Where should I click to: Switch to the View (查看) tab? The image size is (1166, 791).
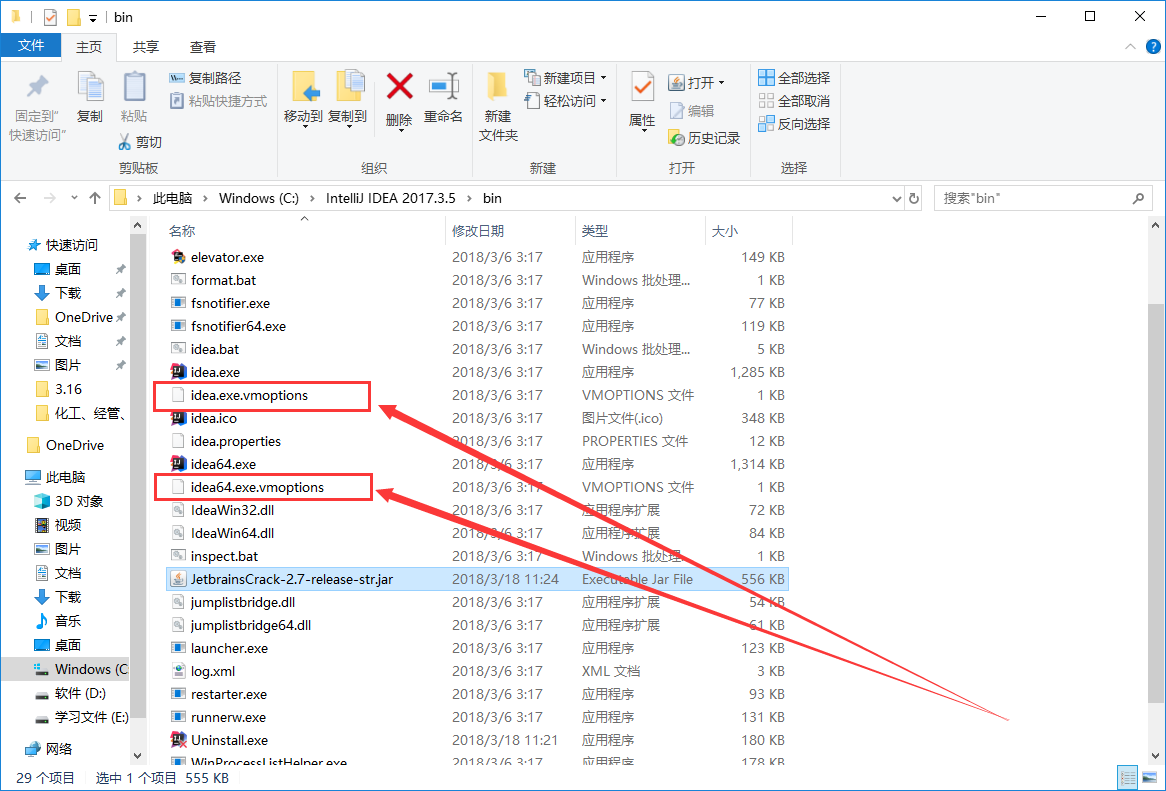[203, 47]
